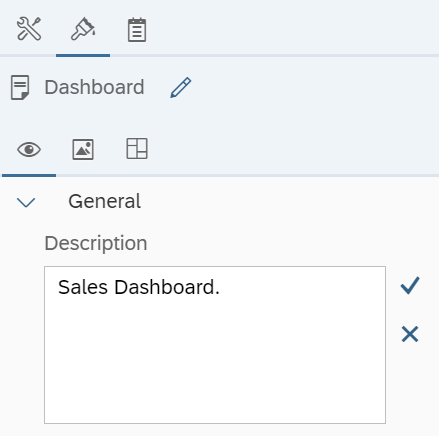Select the paintbrush styling tab
The height and width of the screenshot is (436, 439).
tap(83, 29)
